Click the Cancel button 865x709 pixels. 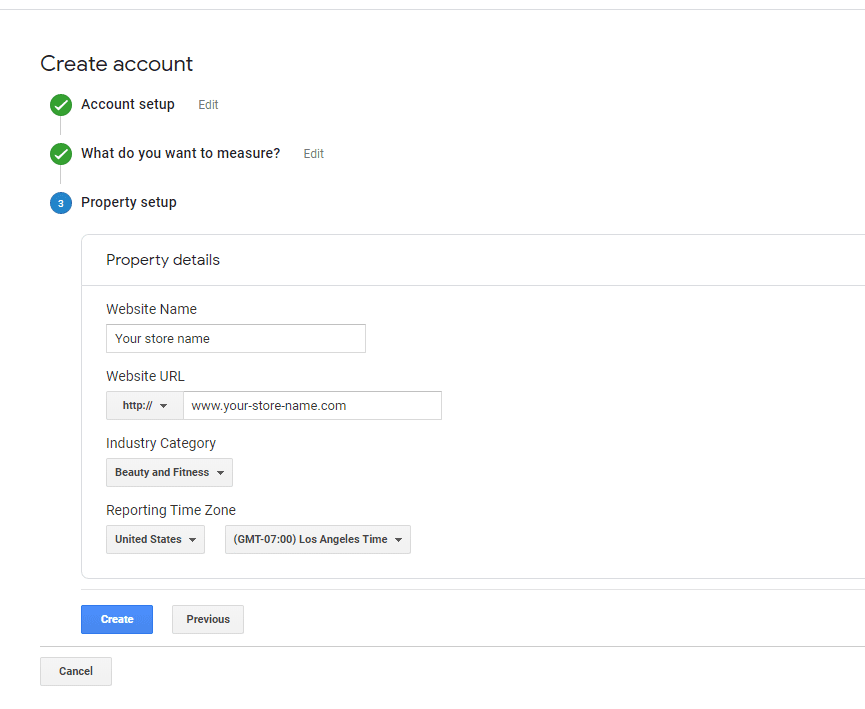76,672
